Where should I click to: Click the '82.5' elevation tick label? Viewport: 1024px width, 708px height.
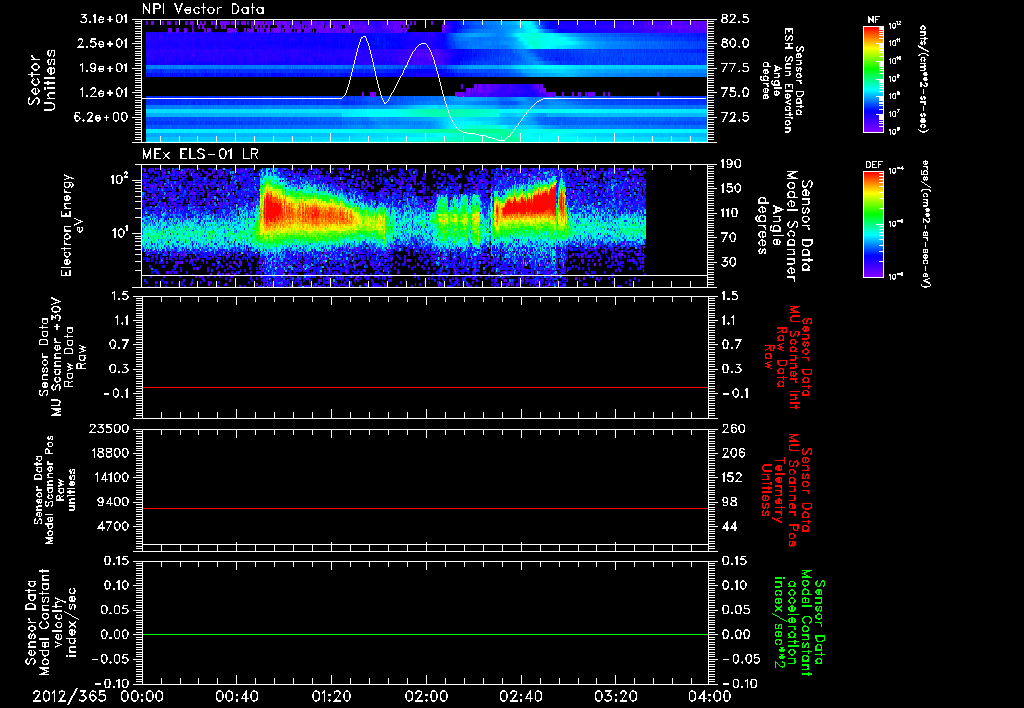(x=735, y=19)
